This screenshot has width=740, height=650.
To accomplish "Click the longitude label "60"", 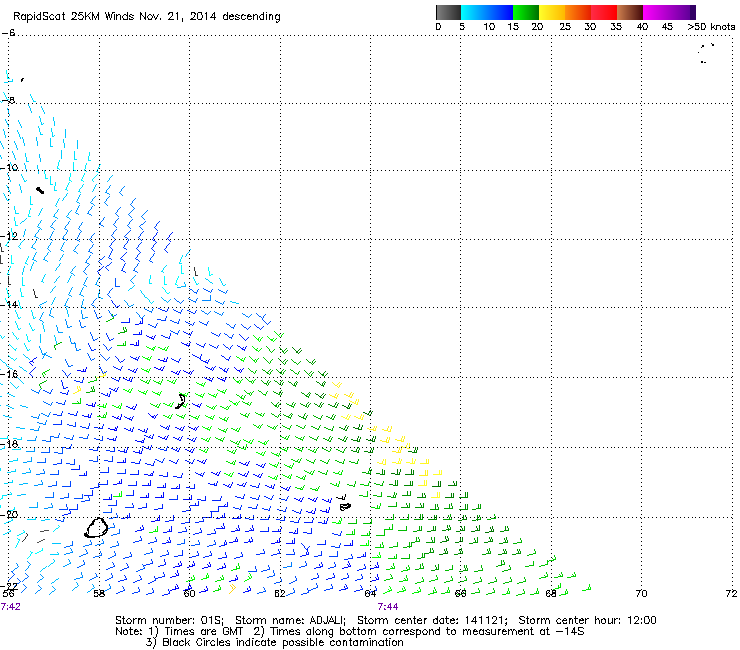I will coord(189,593).
